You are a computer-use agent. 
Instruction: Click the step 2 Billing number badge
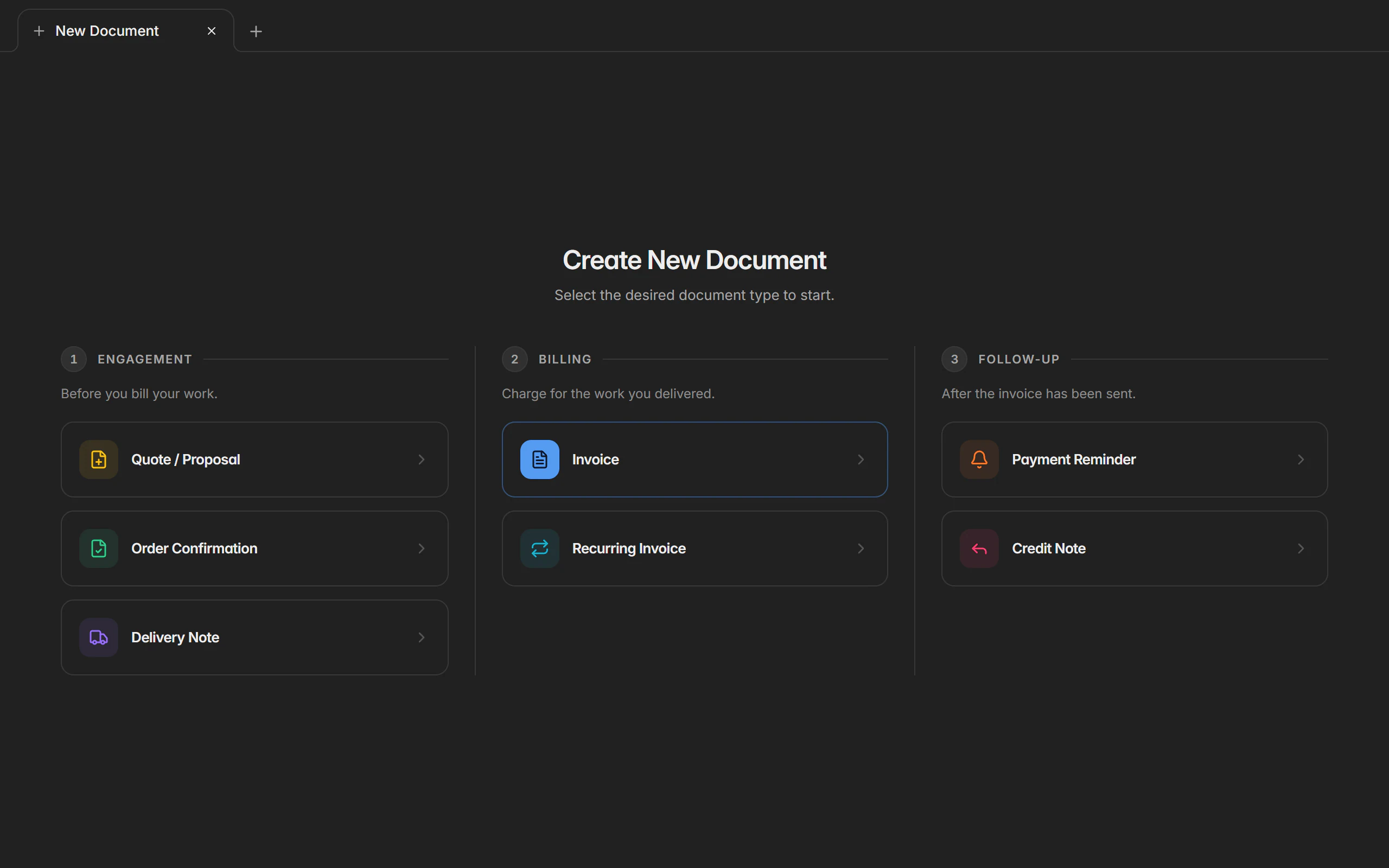pos(514,359)
